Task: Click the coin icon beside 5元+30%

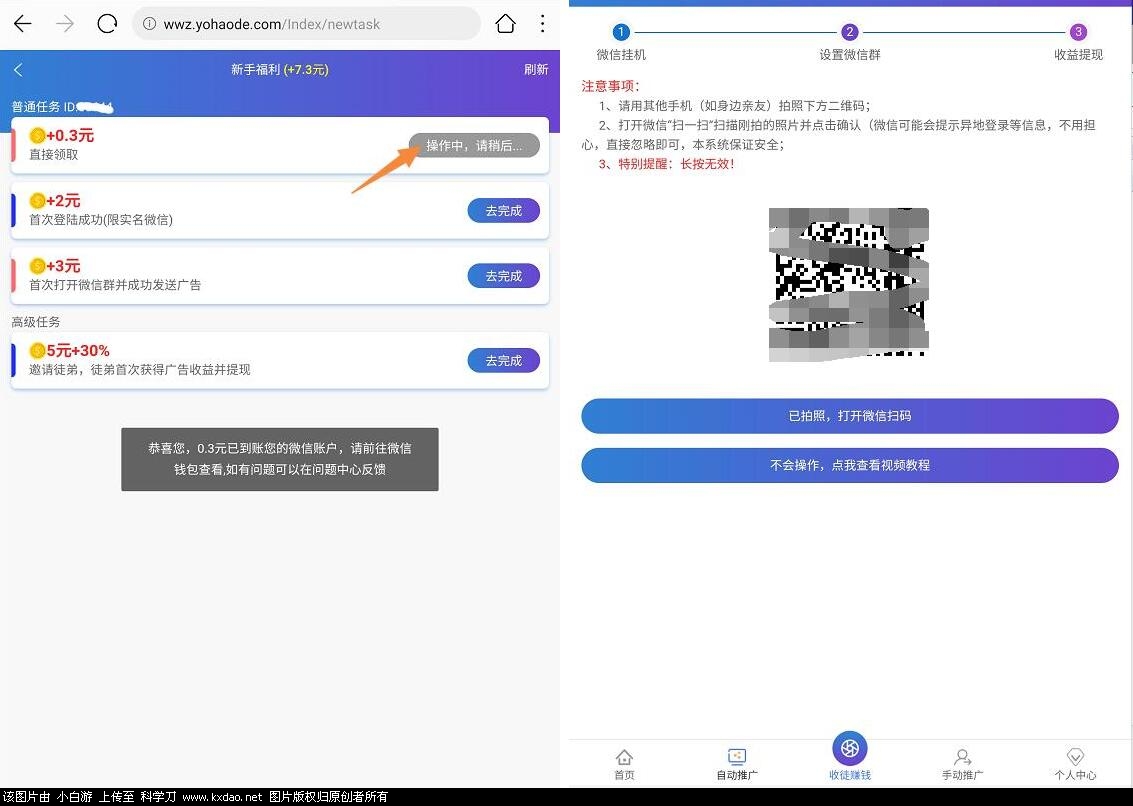Action: [x=38, y=351]
